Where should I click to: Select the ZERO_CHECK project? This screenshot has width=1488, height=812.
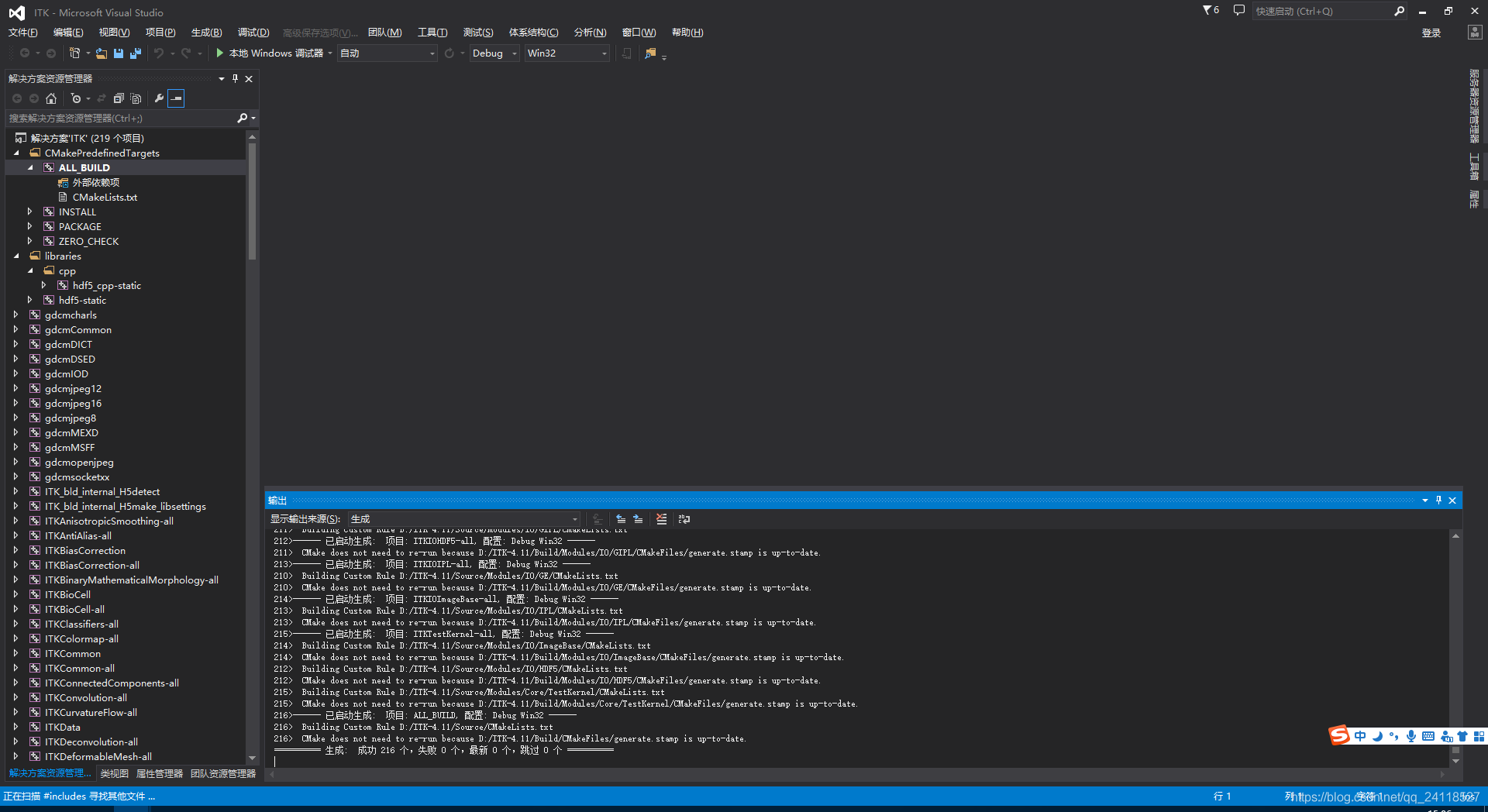point(88,241)
